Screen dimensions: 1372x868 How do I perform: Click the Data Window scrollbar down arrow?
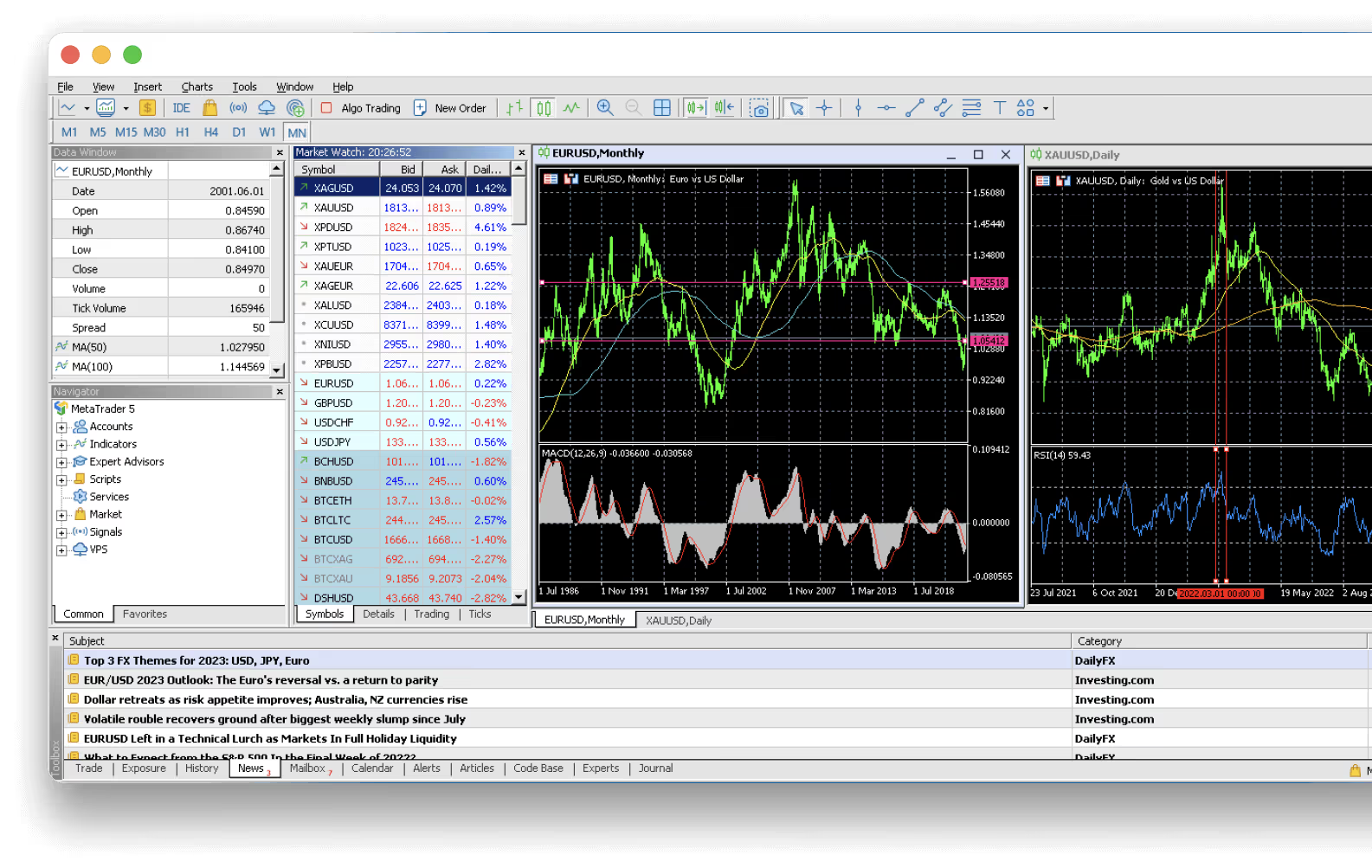point(277,370)
